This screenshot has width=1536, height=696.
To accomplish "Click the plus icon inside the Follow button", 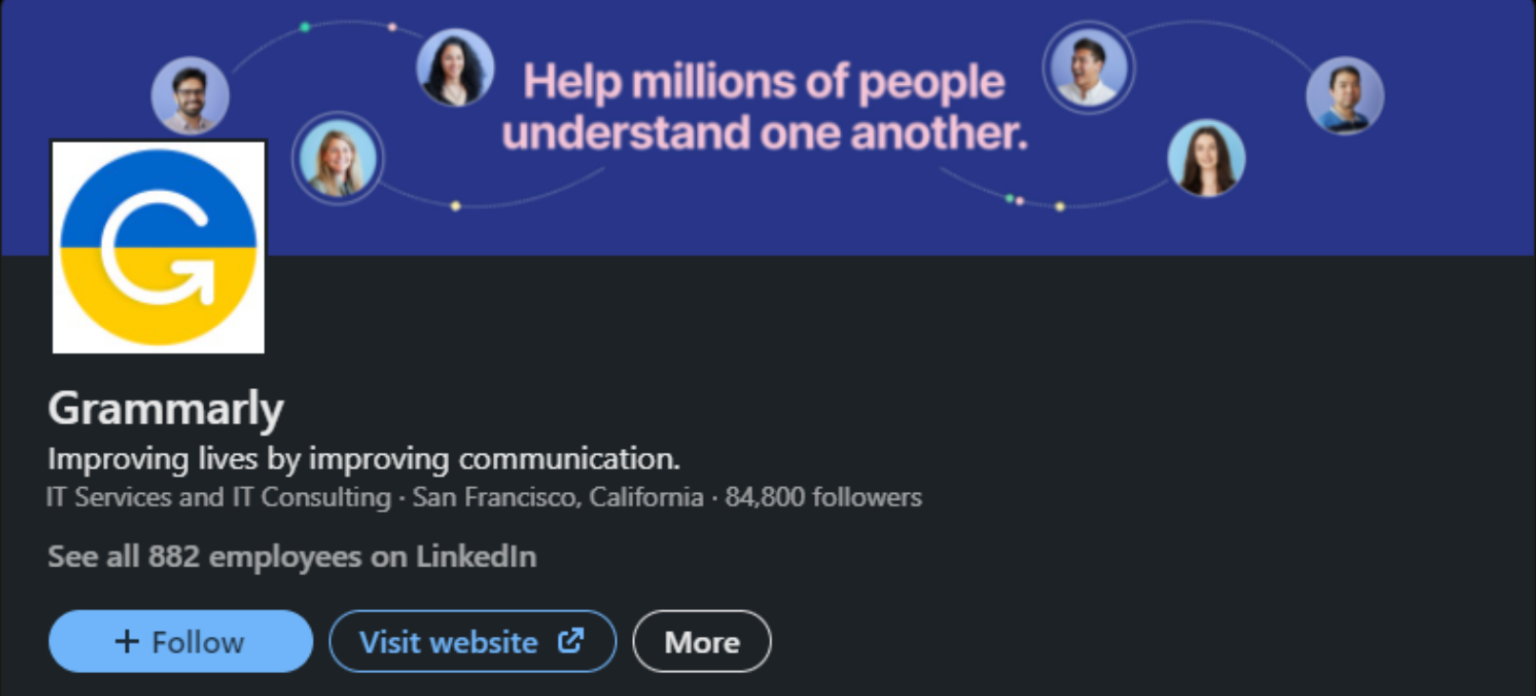I will [128, 641].
